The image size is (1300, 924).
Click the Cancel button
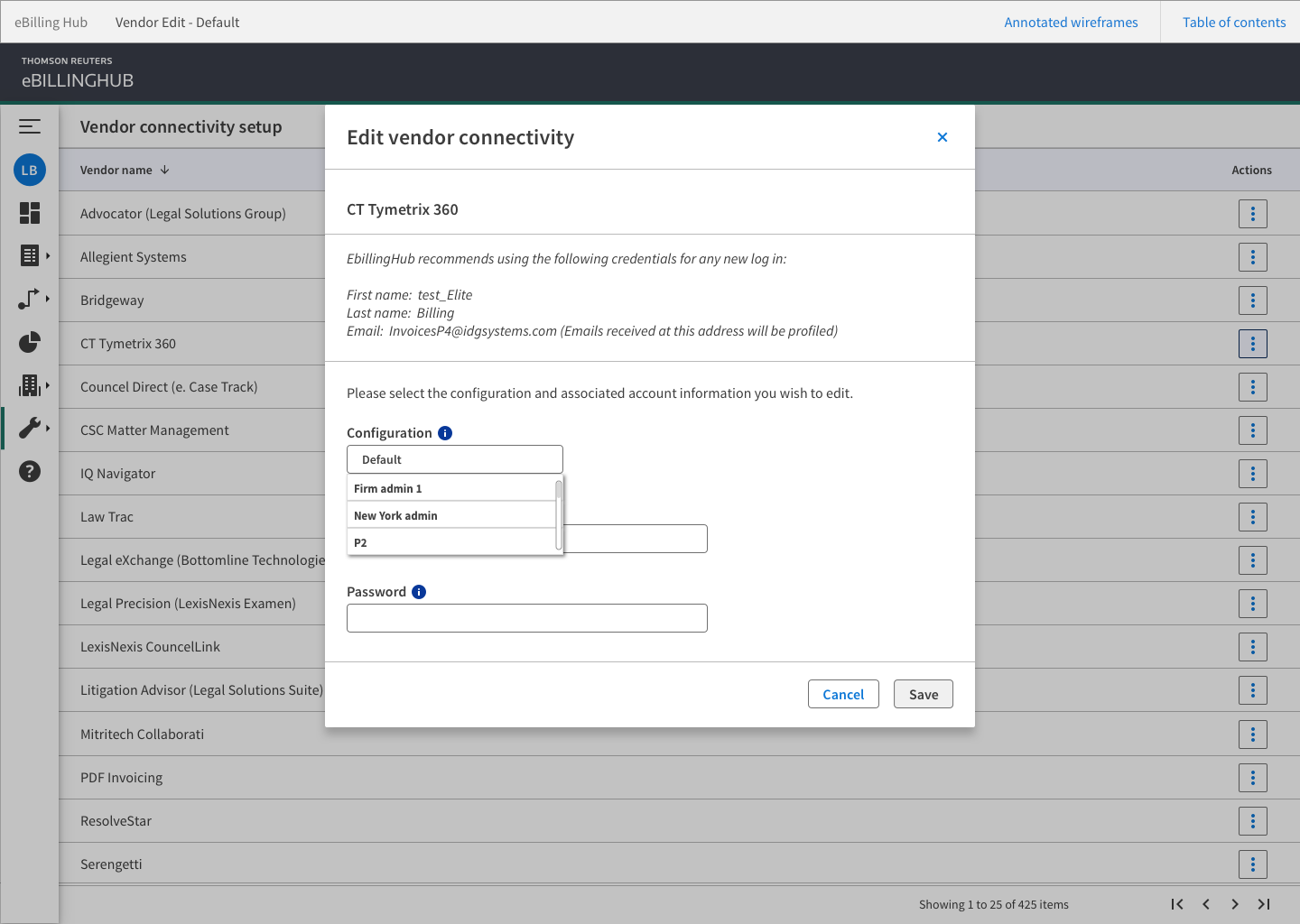843,694
